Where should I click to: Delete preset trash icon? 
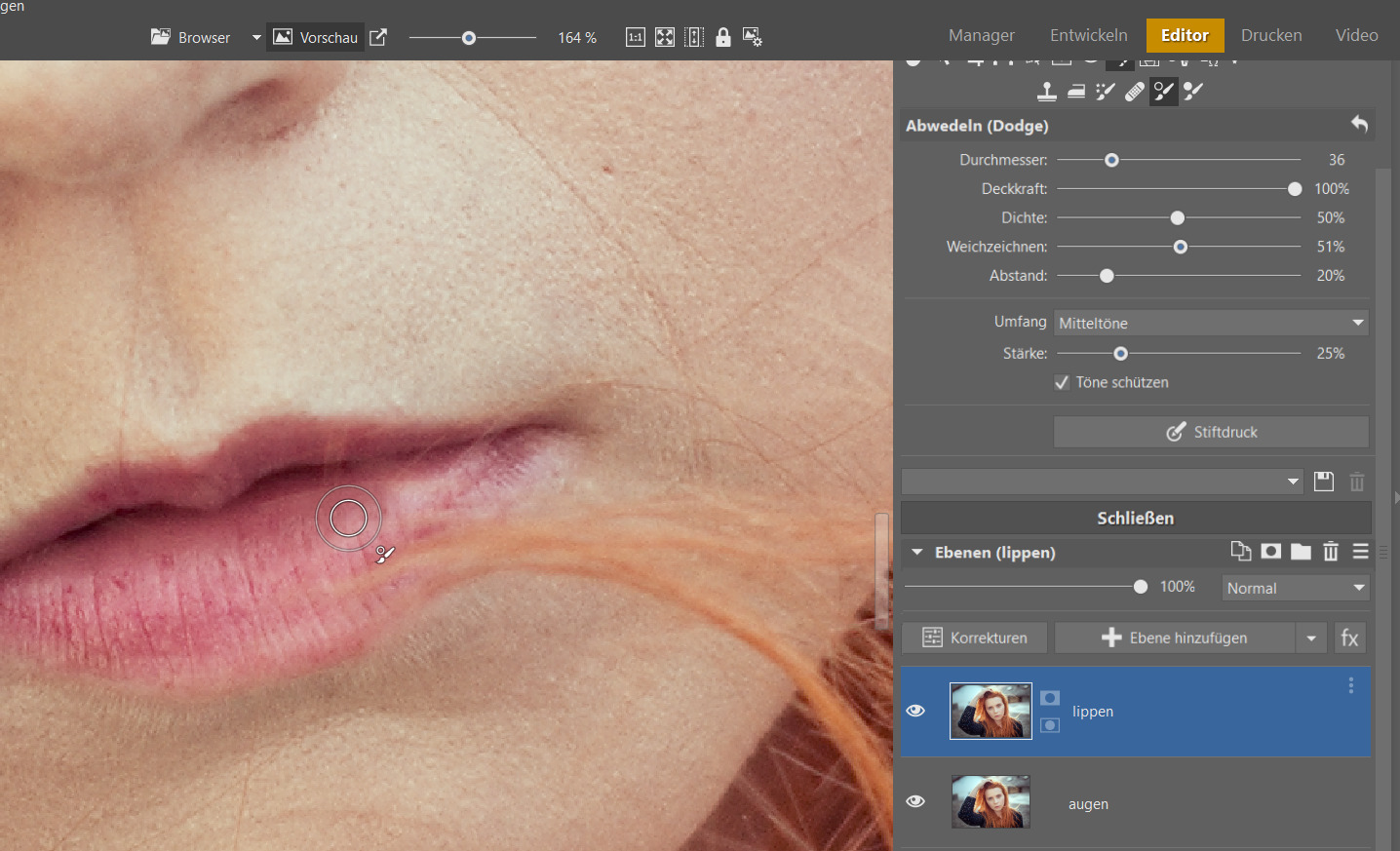[x=1357, y=482]
